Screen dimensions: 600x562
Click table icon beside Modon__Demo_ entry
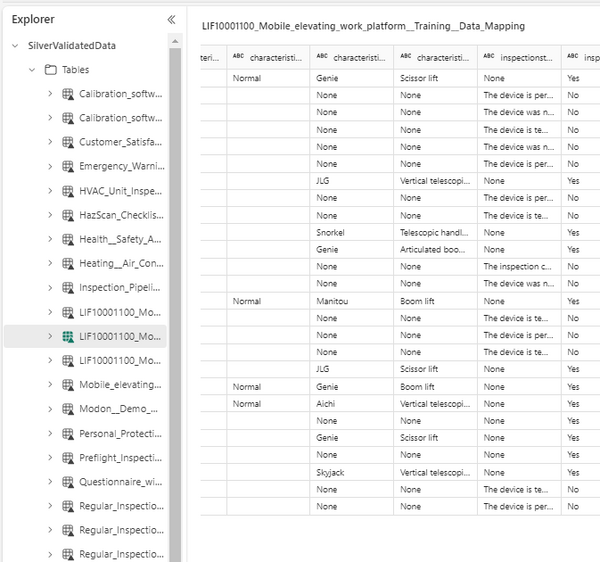[68, 409]
